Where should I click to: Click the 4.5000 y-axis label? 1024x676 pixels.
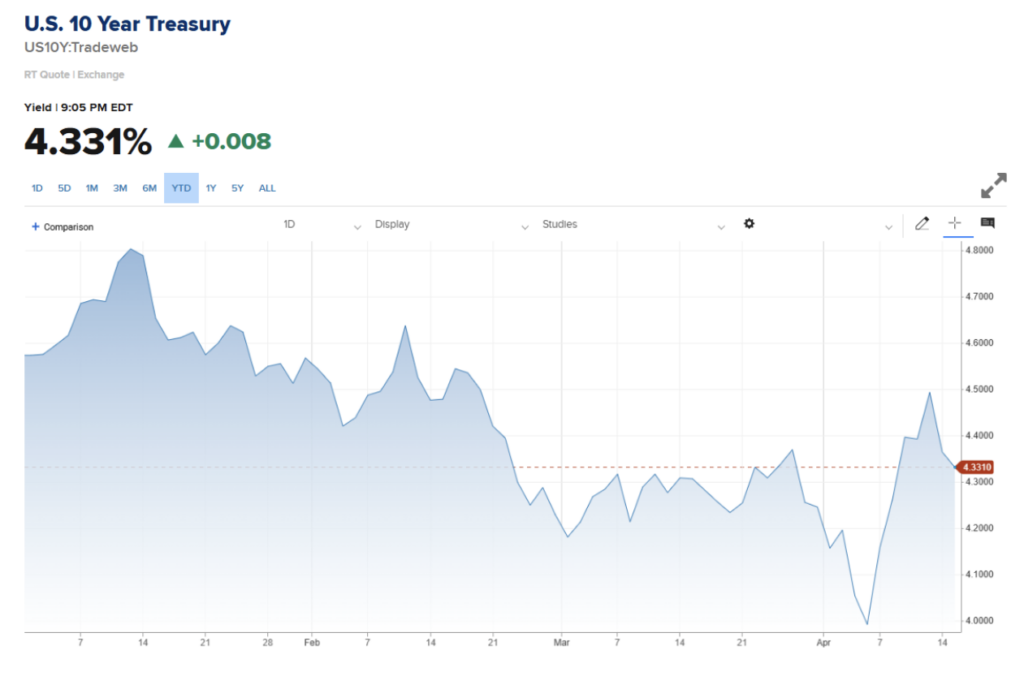979,389
